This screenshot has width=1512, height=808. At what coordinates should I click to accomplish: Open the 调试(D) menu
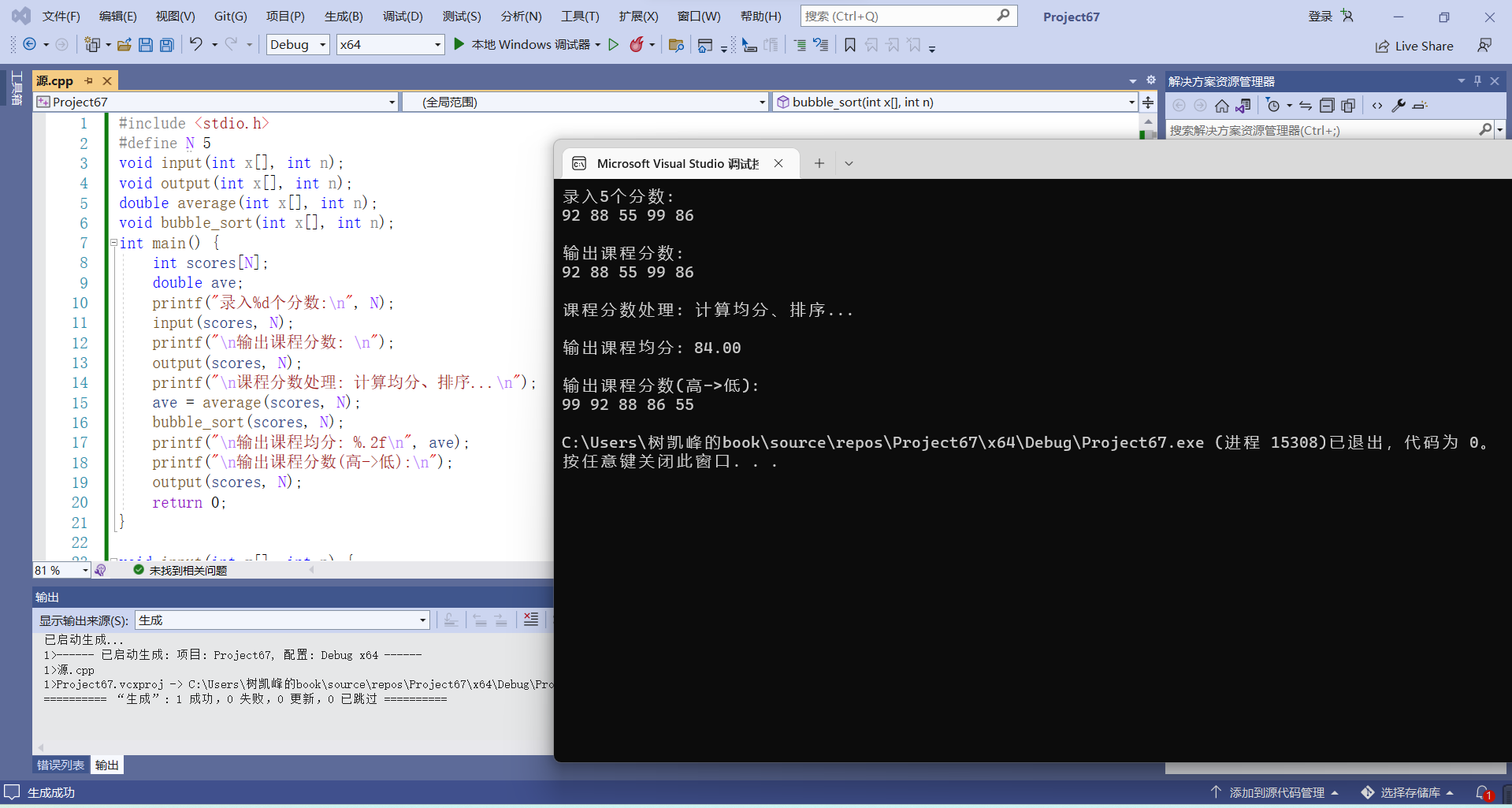click(x=403, y=16)
